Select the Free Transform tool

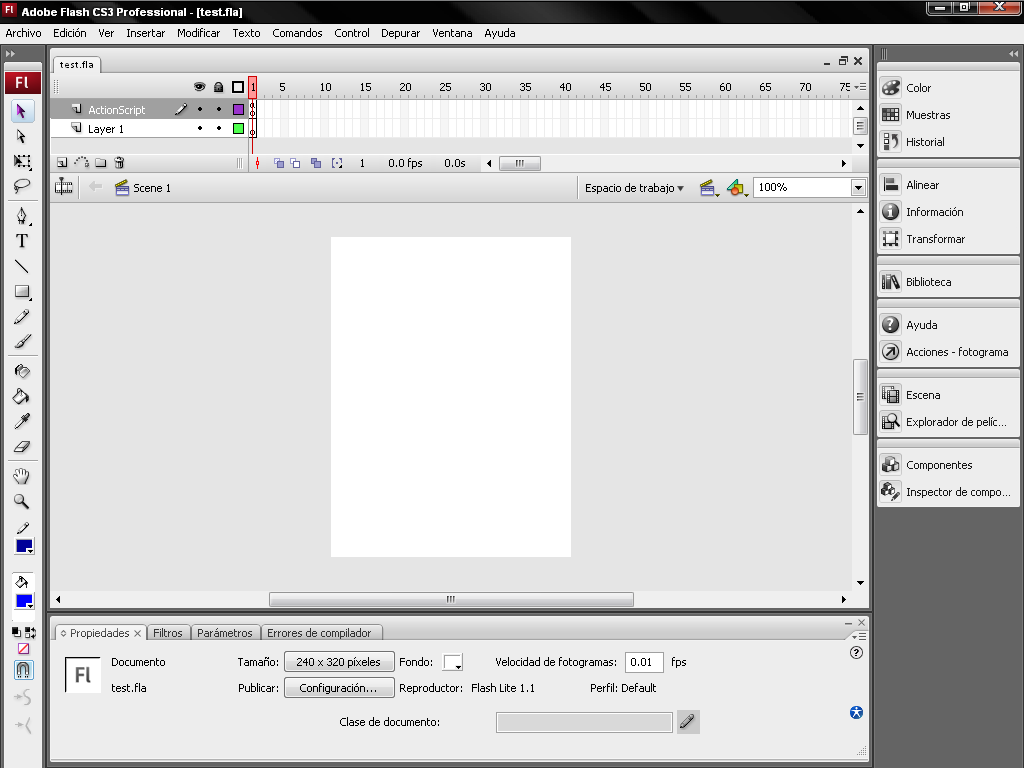click(22, 161)
